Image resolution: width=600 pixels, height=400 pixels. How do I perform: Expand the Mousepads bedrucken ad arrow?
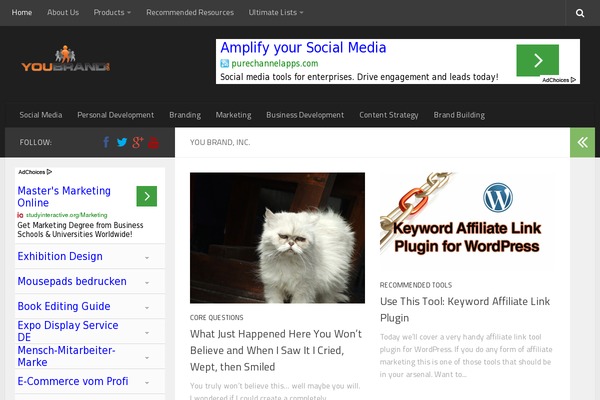147,282
